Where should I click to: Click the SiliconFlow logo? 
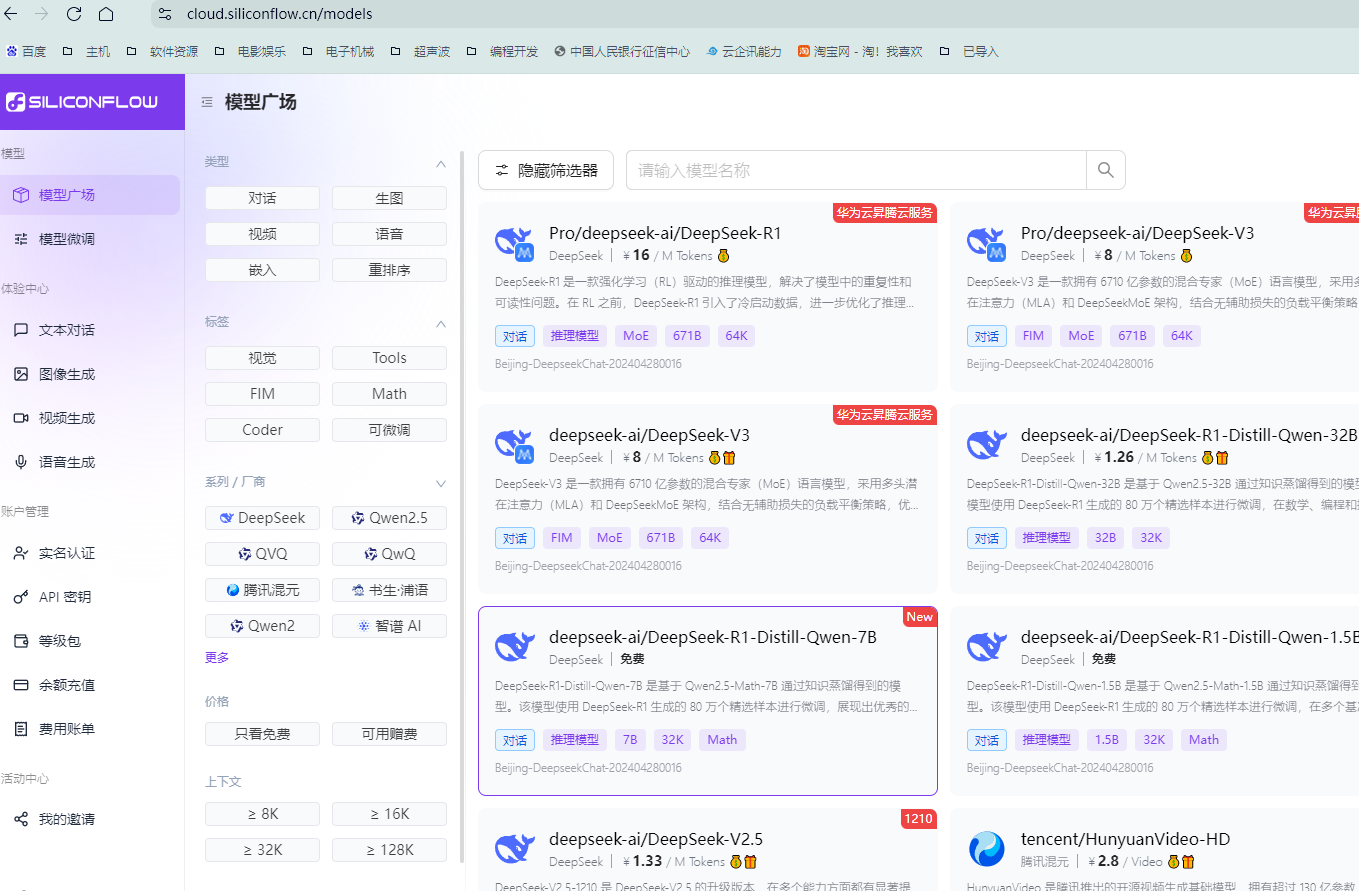82,102
